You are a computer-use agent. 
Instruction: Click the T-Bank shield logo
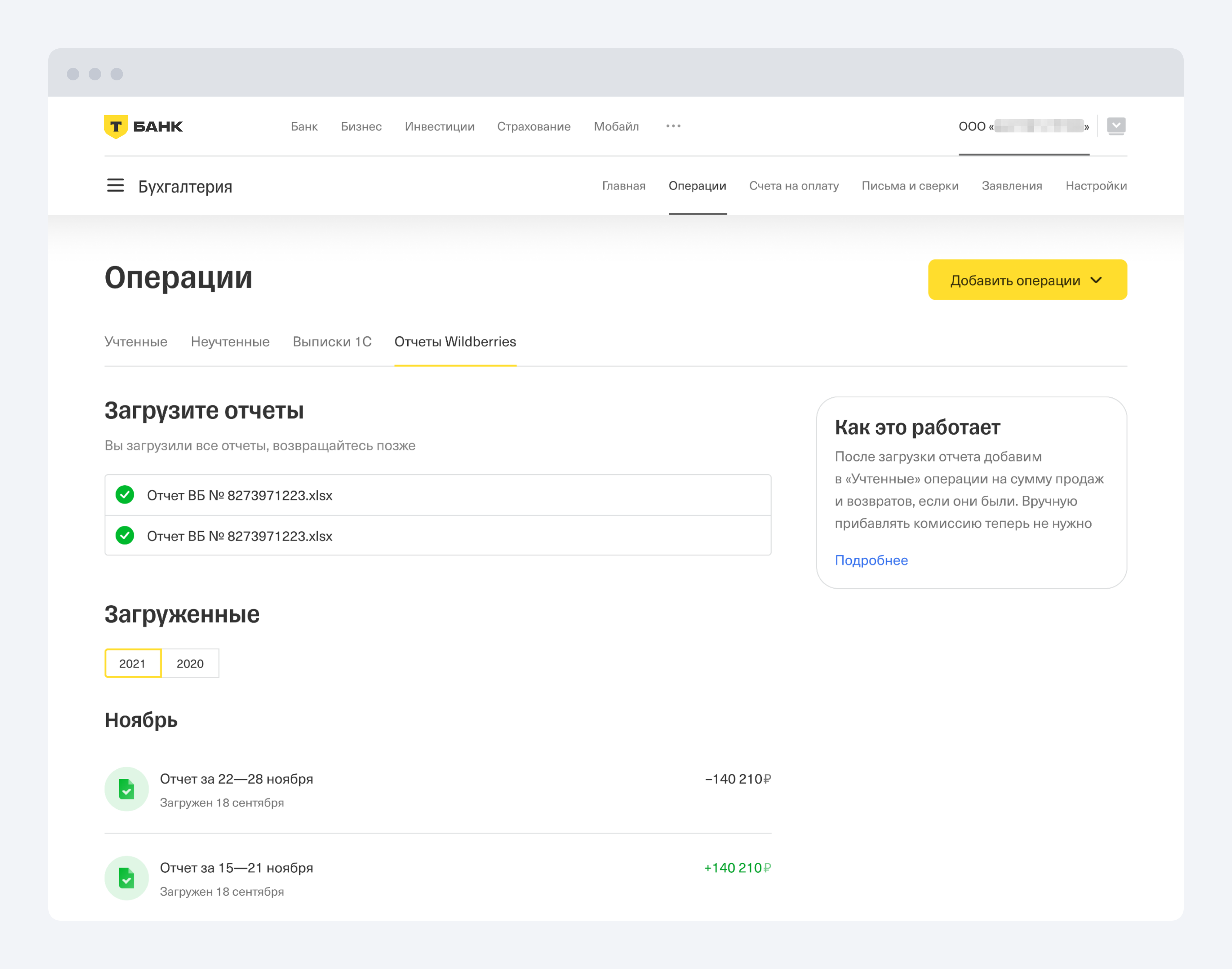pyautogui.click(x=116, y=126)
